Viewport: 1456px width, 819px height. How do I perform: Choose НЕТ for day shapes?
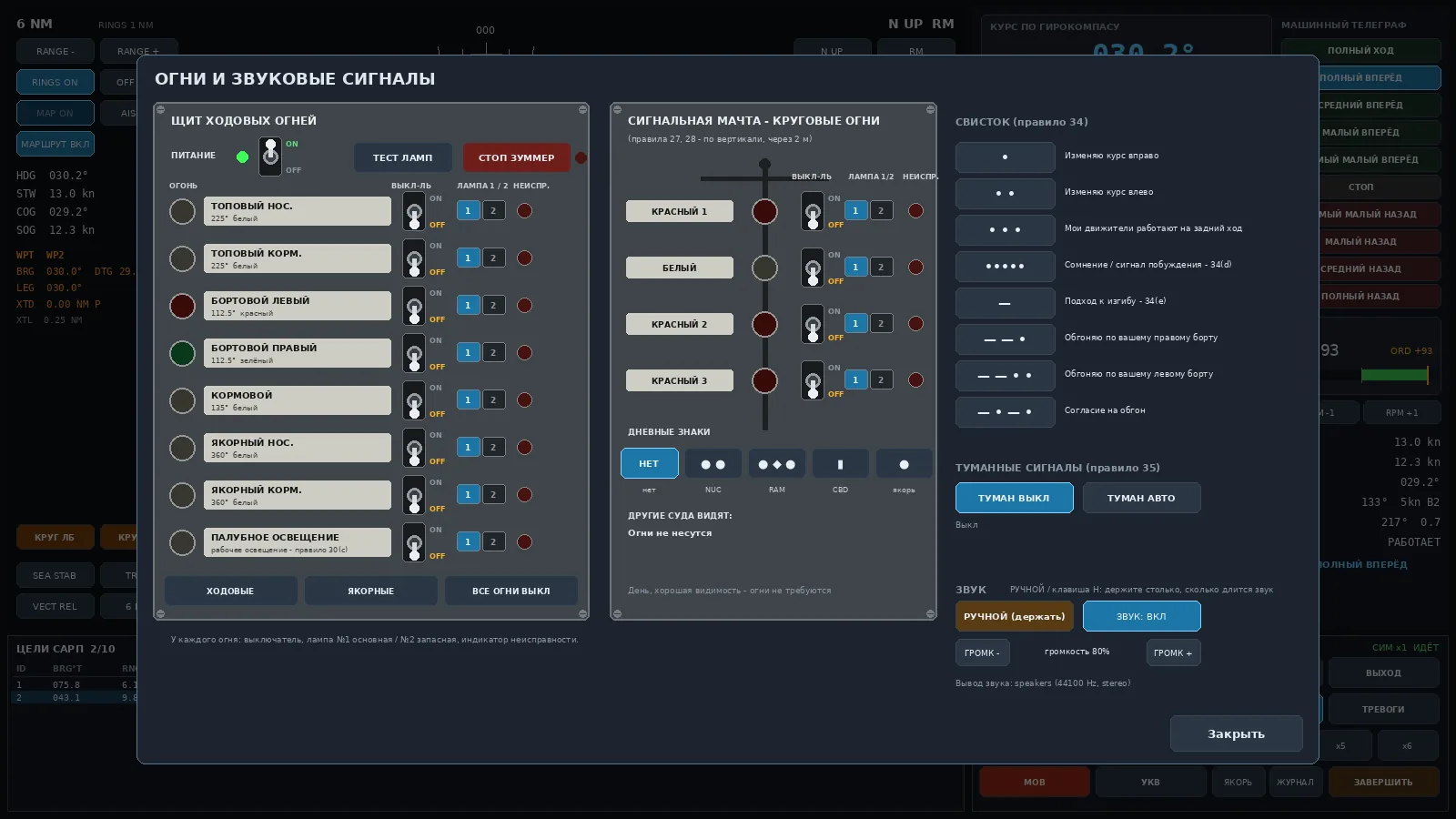pyautogui.click(x=649, y=463)
